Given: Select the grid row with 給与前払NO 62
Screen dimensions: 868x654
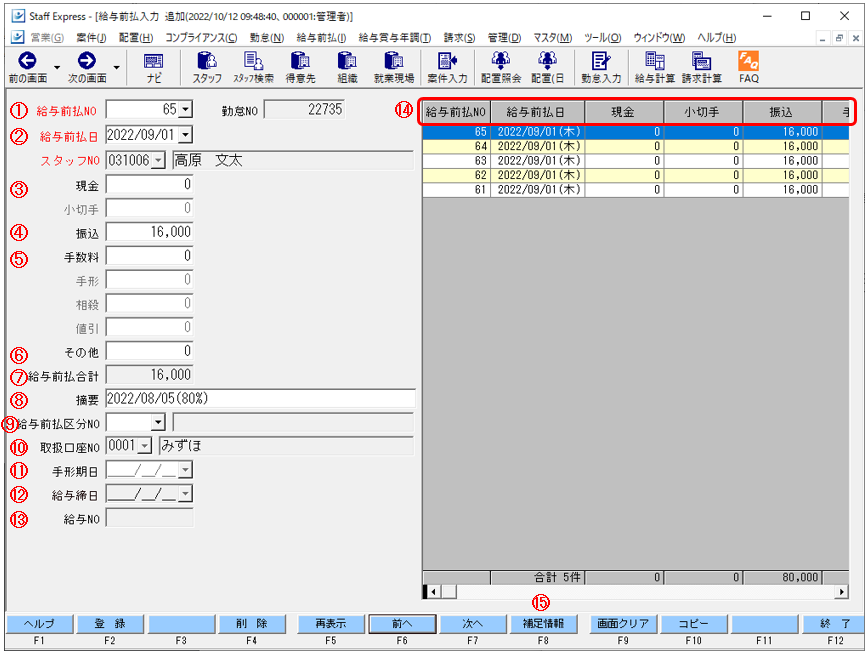Looking at the screenshot, I should point(636,175).
